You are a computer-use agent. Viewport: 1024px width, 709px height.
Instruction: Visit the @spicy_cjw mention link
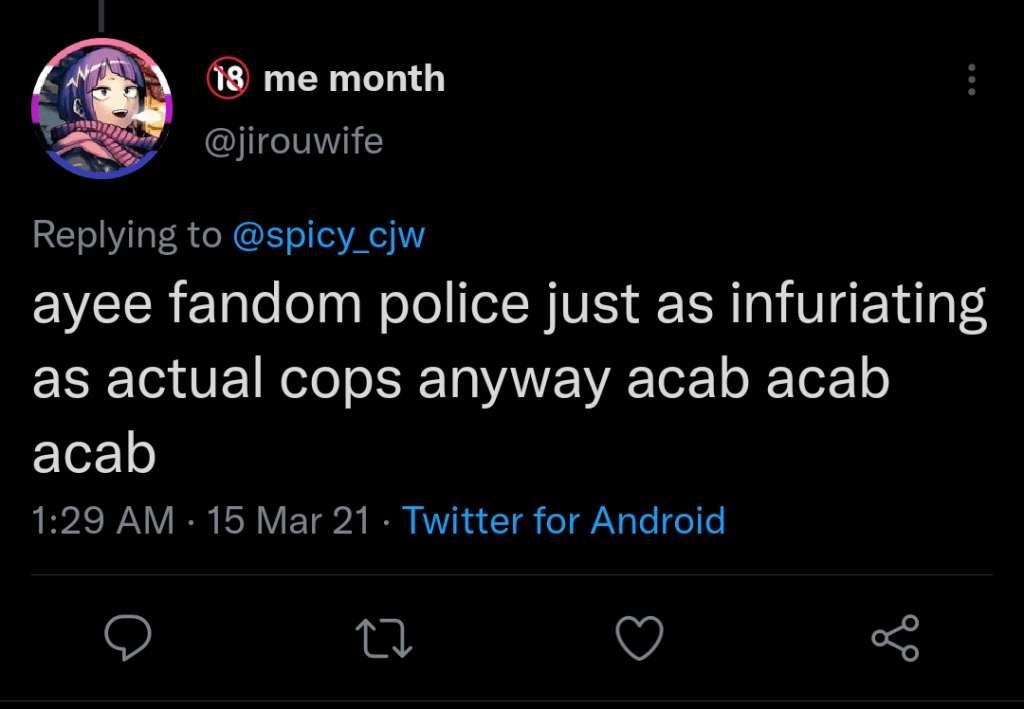click(329, 235)
